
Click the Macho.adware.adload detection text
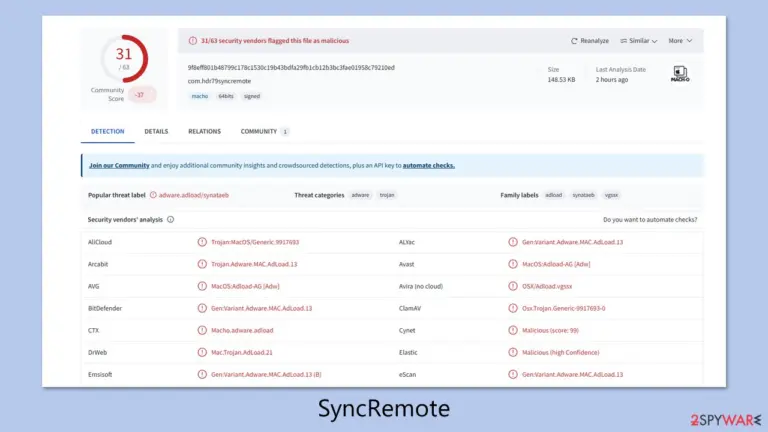[242, 330]
